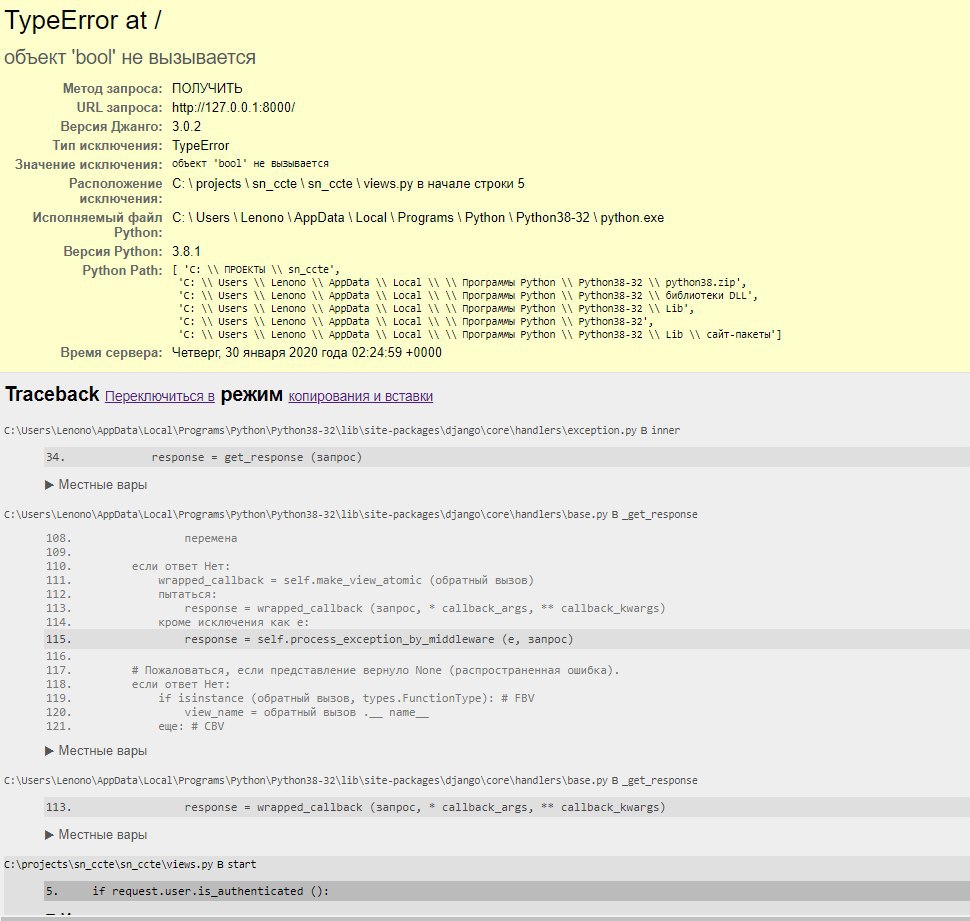Click the label "URL запроса:"
Viewport: 970px width, 921px height.
119,108
